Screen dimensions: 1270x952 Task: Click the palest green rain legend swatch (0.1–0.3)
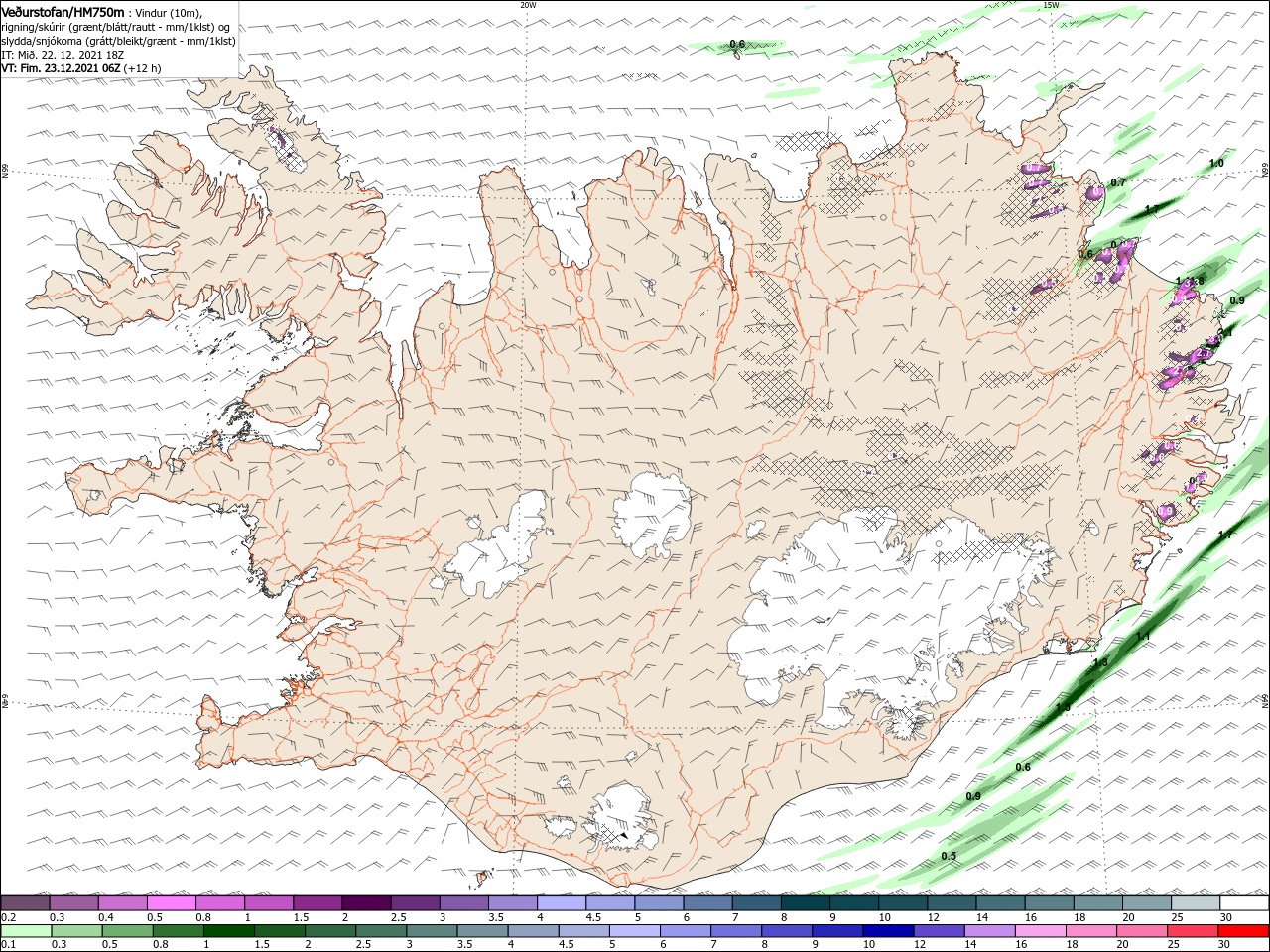(26, 931)
